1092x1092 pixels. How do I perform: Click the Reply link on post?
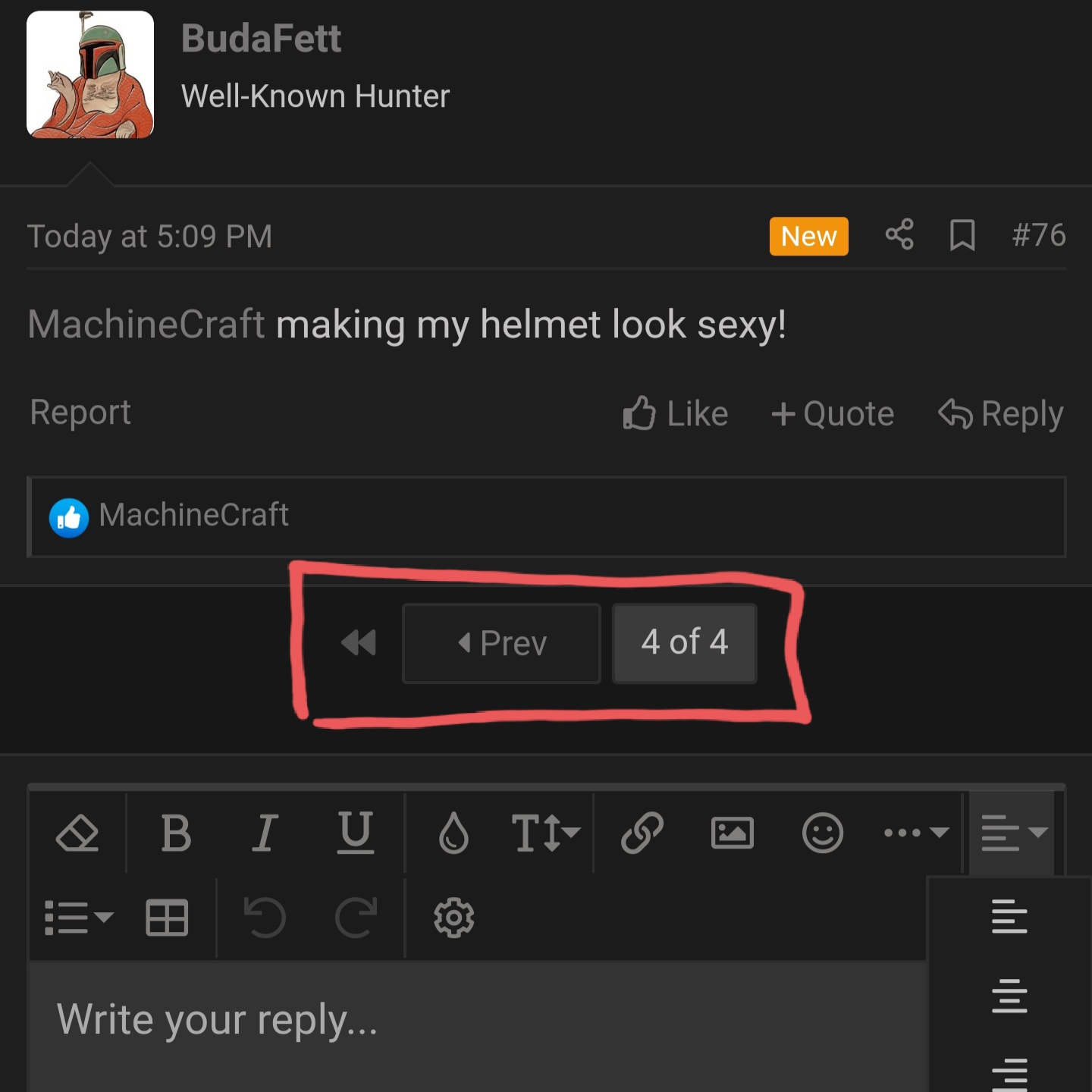pyautogui.click(x=1001, y=414)
